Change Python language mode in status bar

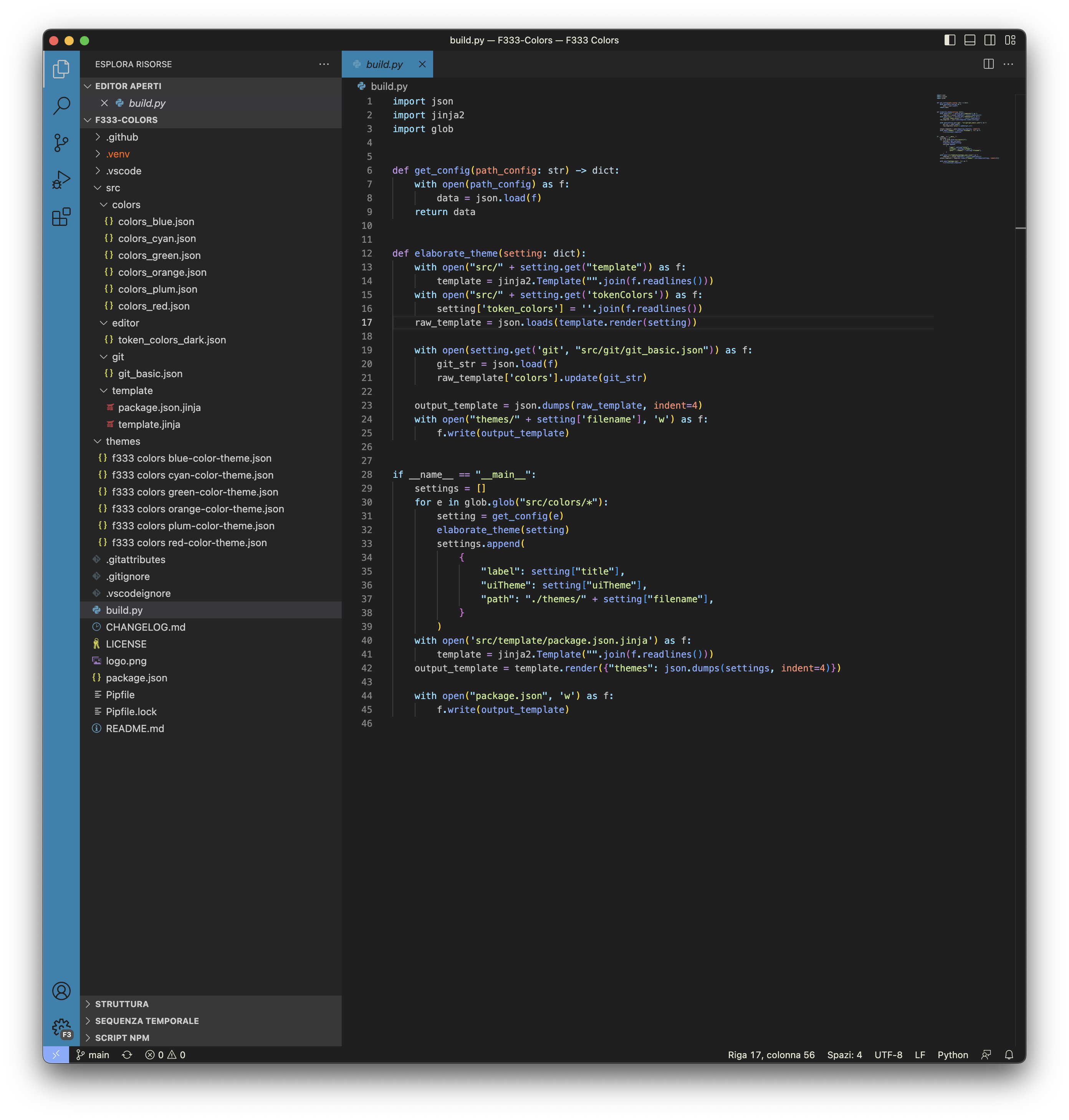pos(952,1055)
